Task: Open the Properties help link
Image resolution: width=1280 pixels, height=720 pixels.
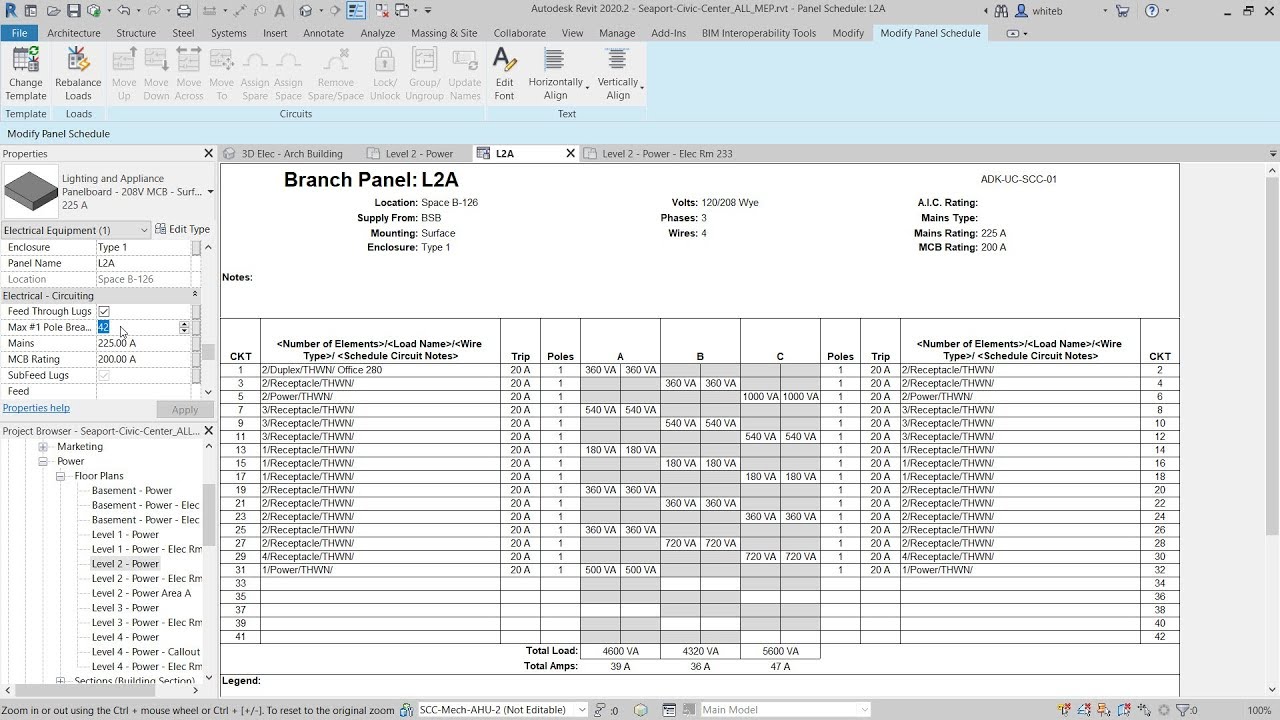Action: 36,408
